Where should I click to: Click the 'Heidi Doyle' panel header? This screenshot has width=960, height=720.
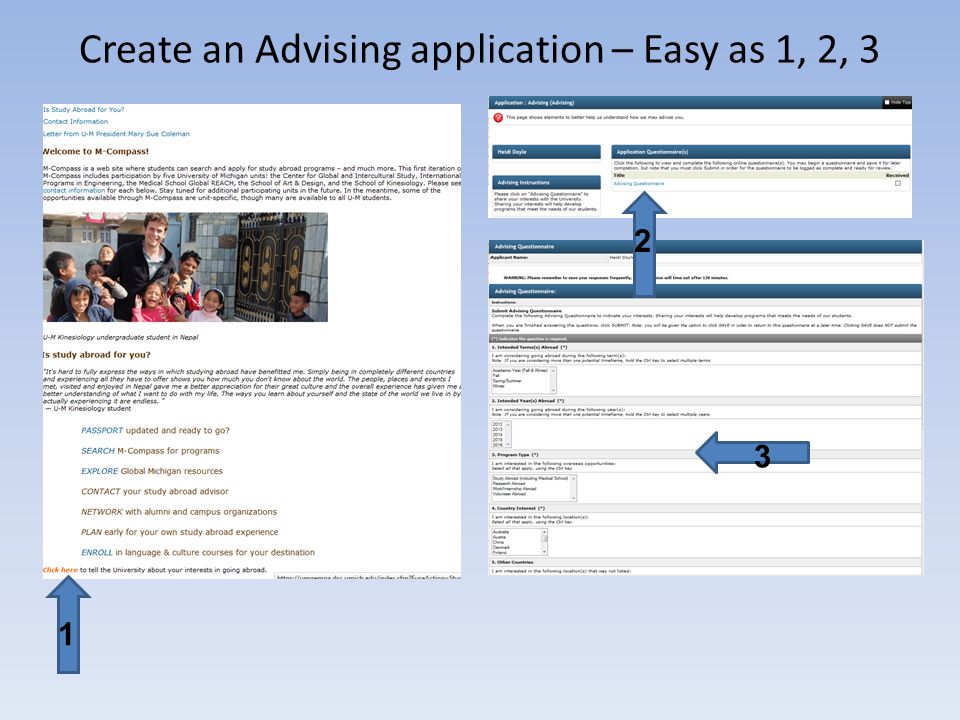[x=546, y=152]
